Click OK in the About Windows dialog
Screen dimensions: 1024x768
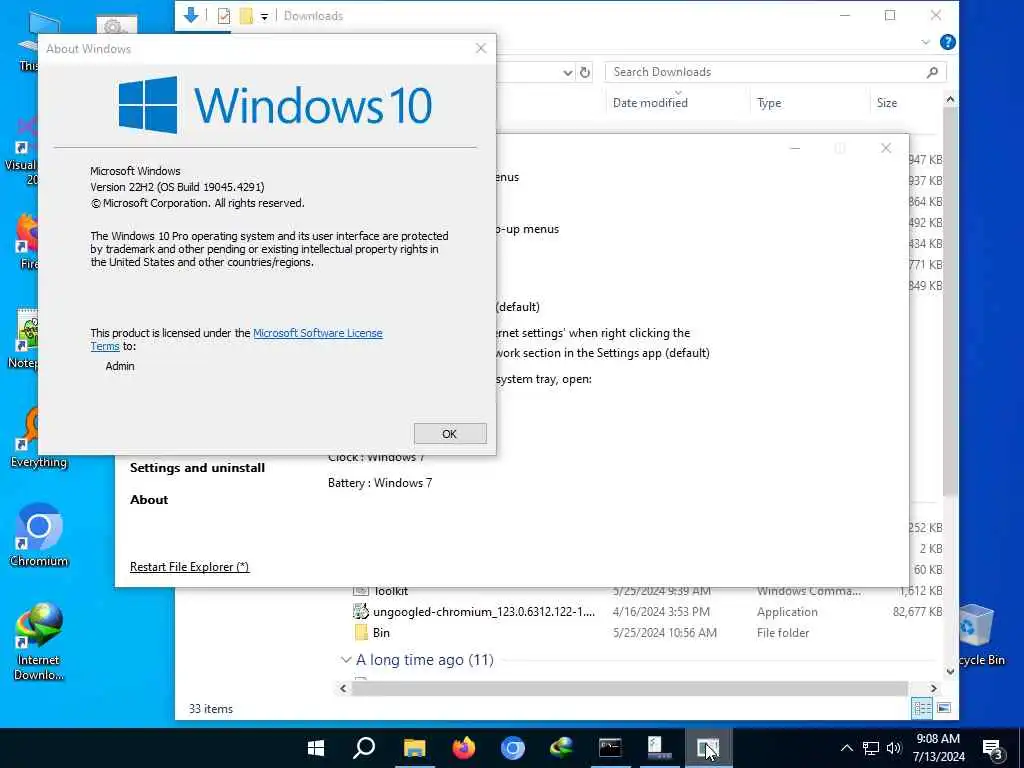click(x=450, y=434)
